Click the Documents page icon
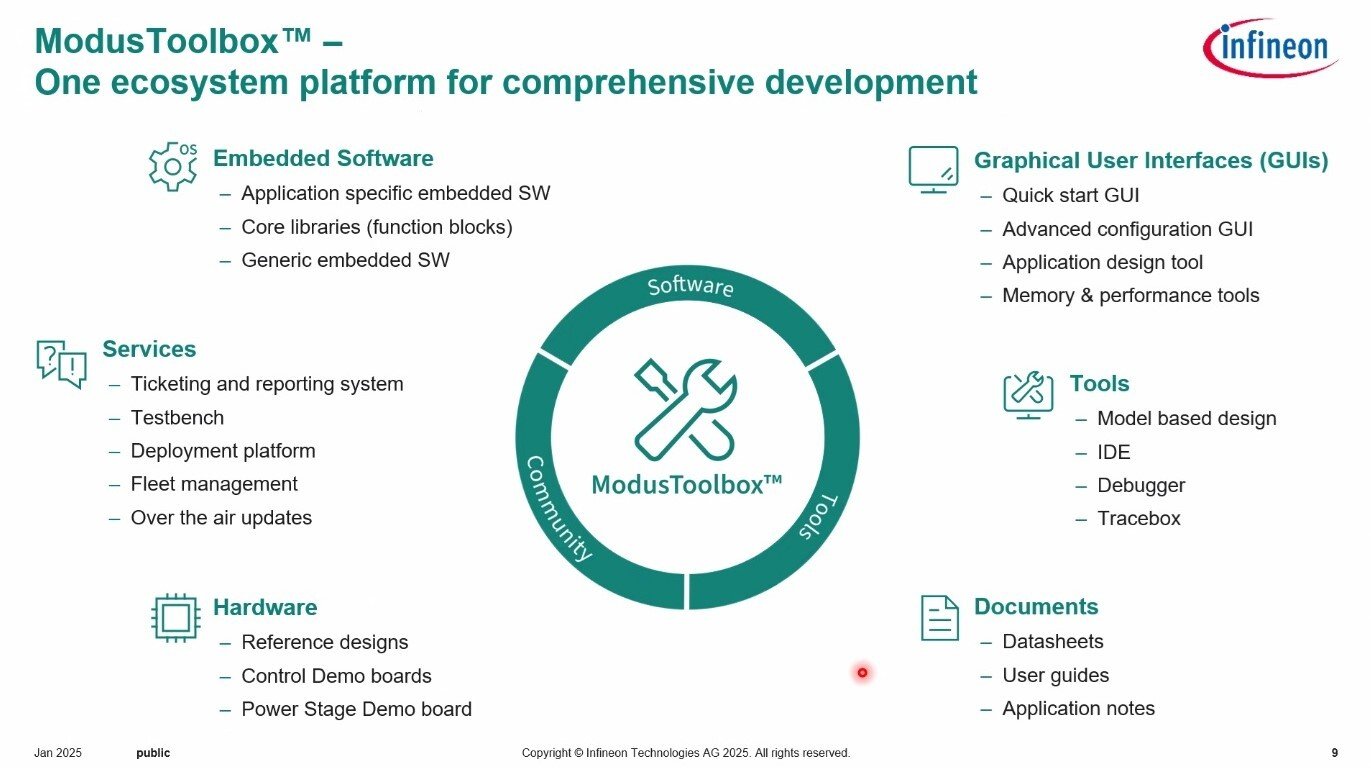This screenshot has height=768, width=1371. click(939, 618)
